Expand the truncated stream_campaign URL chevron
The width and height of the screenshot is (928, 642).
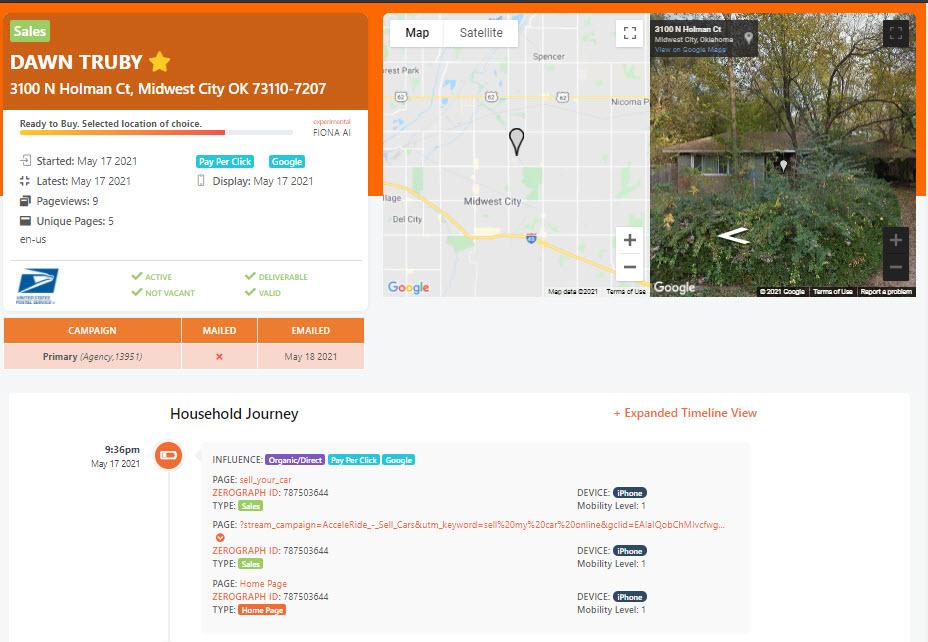(x=220, y=537)
